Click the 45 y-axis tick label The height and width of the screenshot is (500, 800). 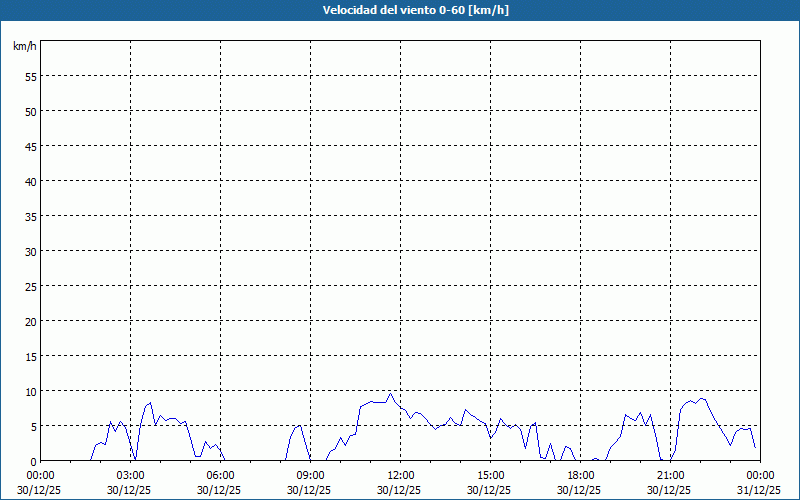[30, 146]
